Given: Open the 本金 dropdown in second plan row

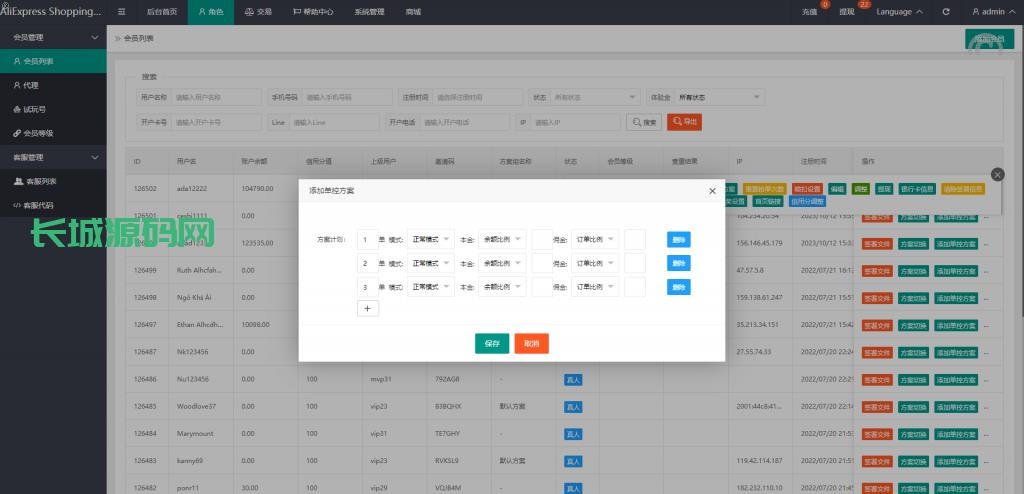Looking at the screenshot, I should 502,263.
